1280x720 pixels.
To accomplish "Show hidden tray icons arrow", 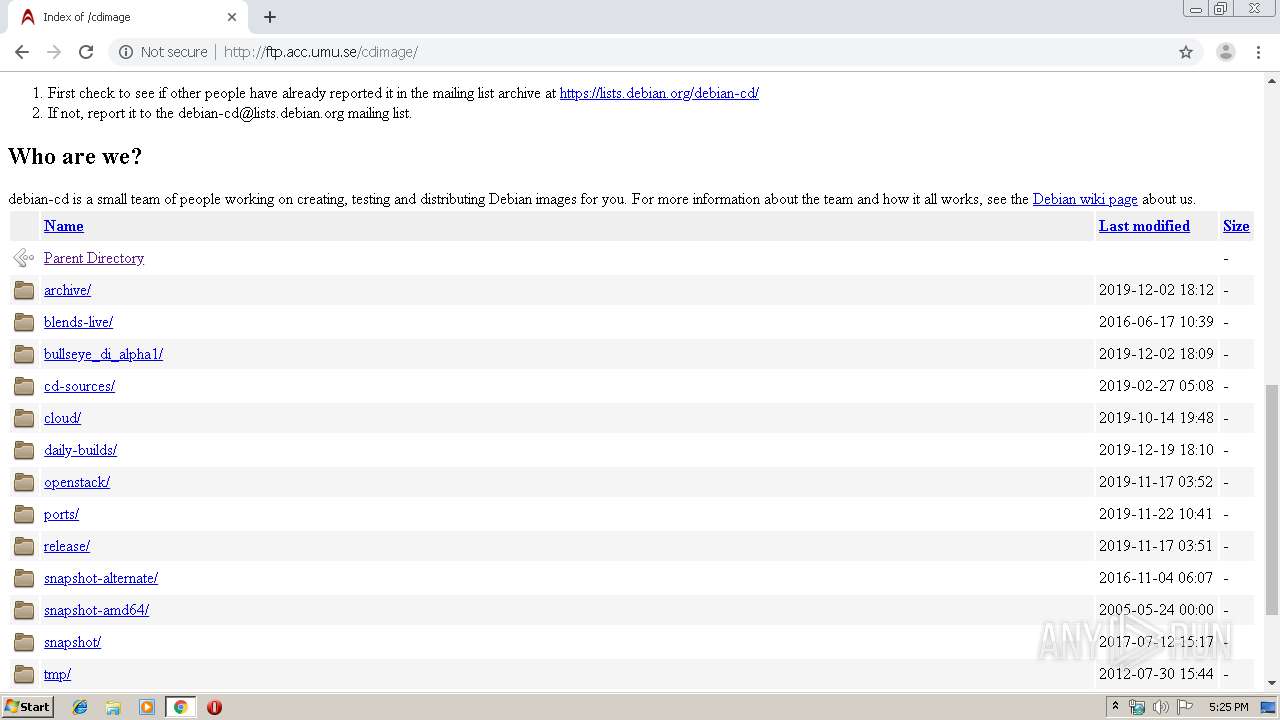I will tap(1115, 706).
